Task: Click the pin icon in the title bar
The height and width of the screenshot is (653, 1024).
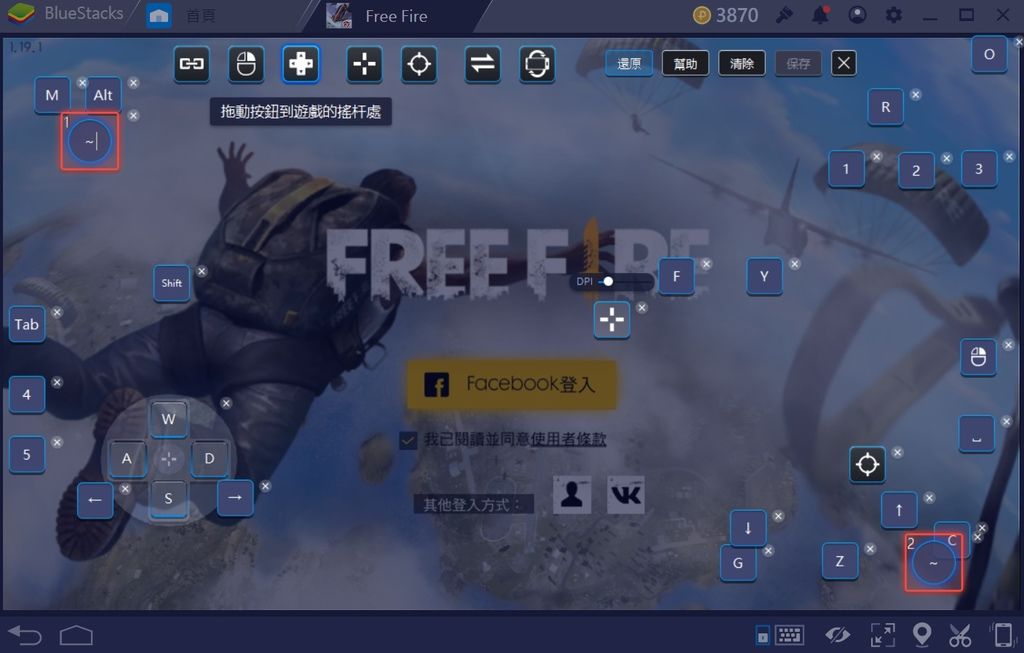Action: pos(784,15)
